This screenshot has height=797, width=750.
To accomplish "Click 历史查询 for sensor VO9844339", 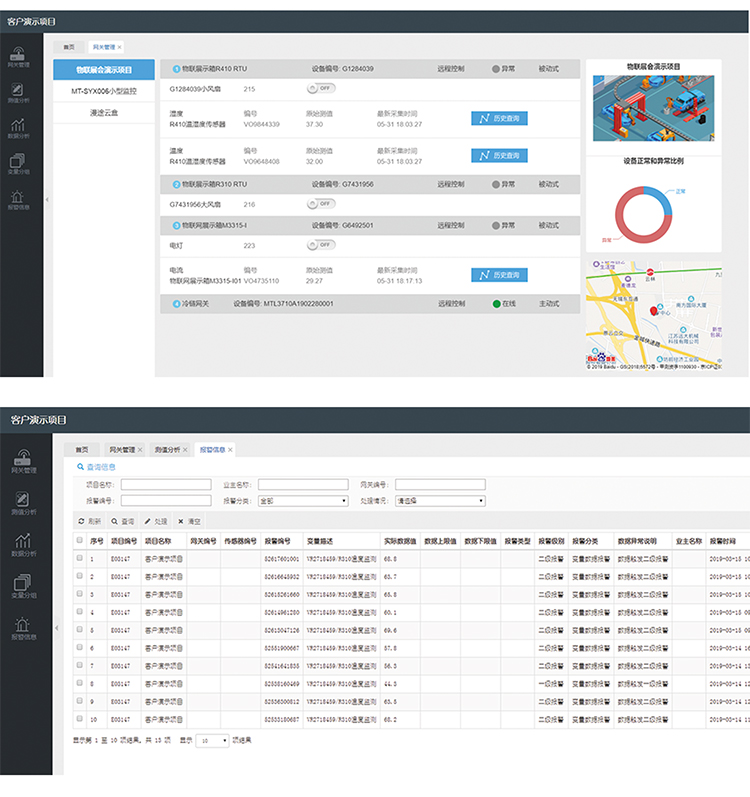I will pos(499,118).
